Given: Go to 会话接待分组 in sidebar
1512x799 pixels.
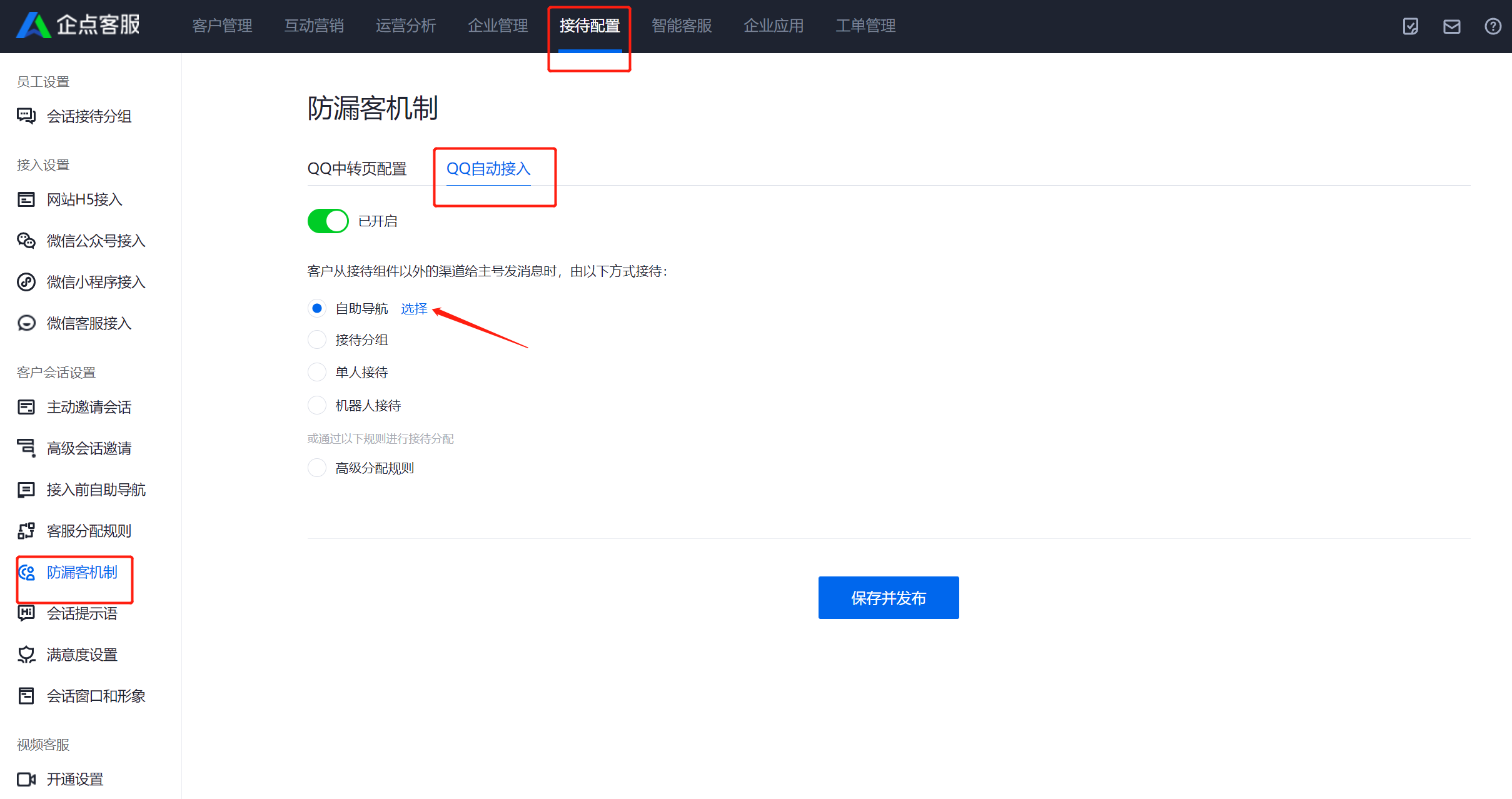Looking at the screenshot, I should 89,116.
